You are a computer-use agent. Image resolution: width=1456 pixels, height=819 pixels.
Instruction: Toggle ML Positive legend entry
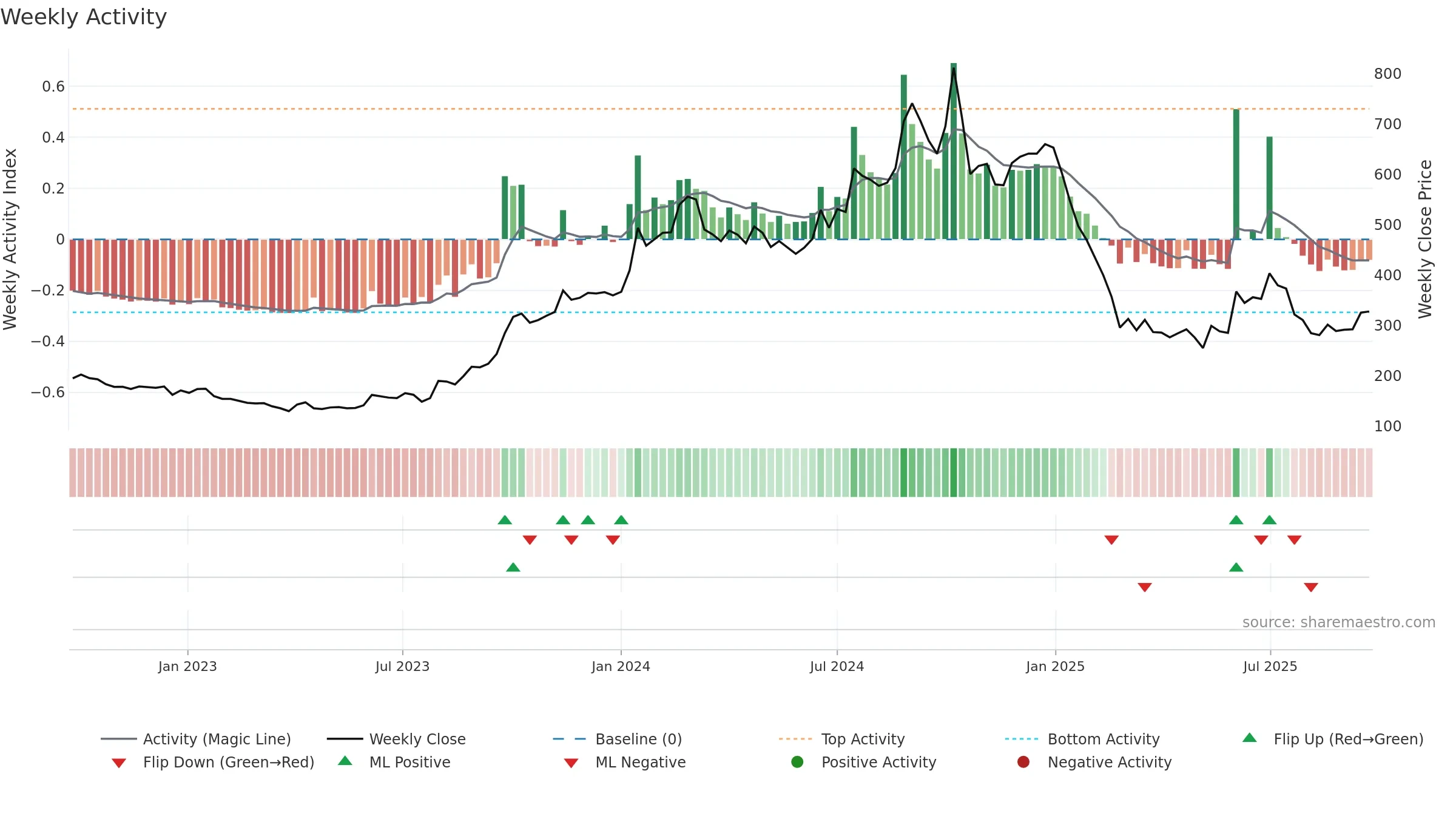tap(394, 762)
